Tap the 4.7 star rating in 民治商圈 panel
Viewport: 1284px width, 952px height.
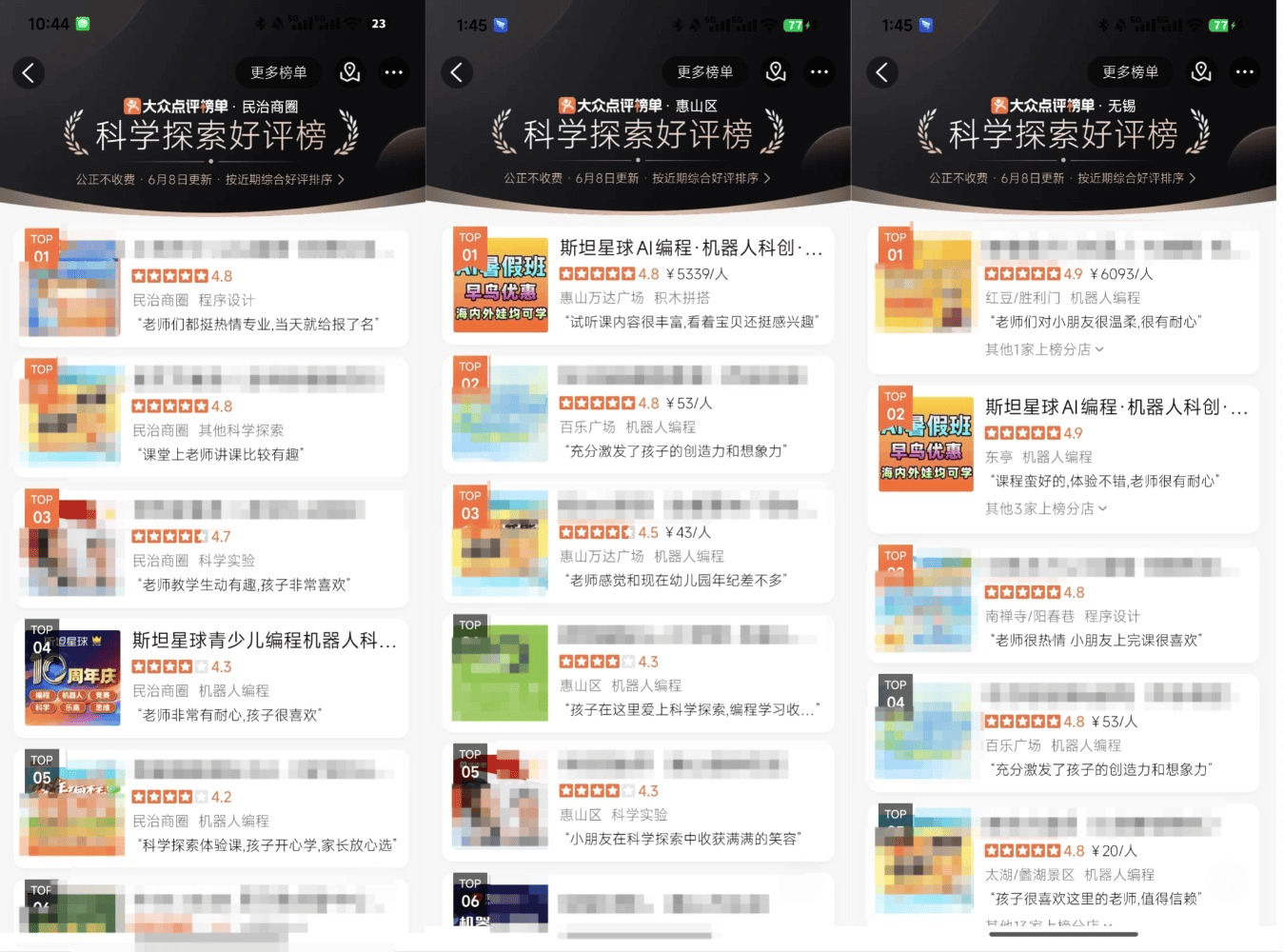(x=182, y=537)
